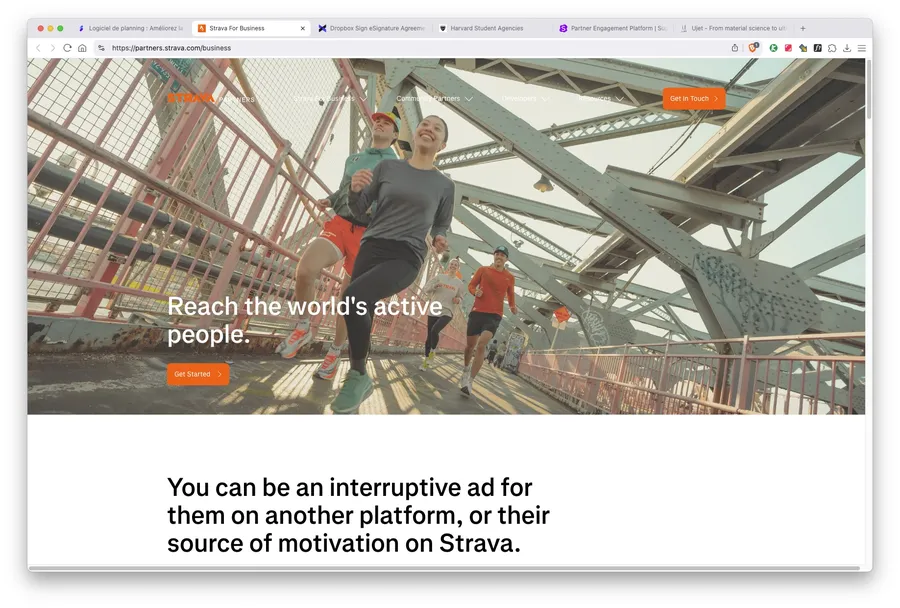
Task: Expand the Developers nav dropdown
Action: (525, 99)
